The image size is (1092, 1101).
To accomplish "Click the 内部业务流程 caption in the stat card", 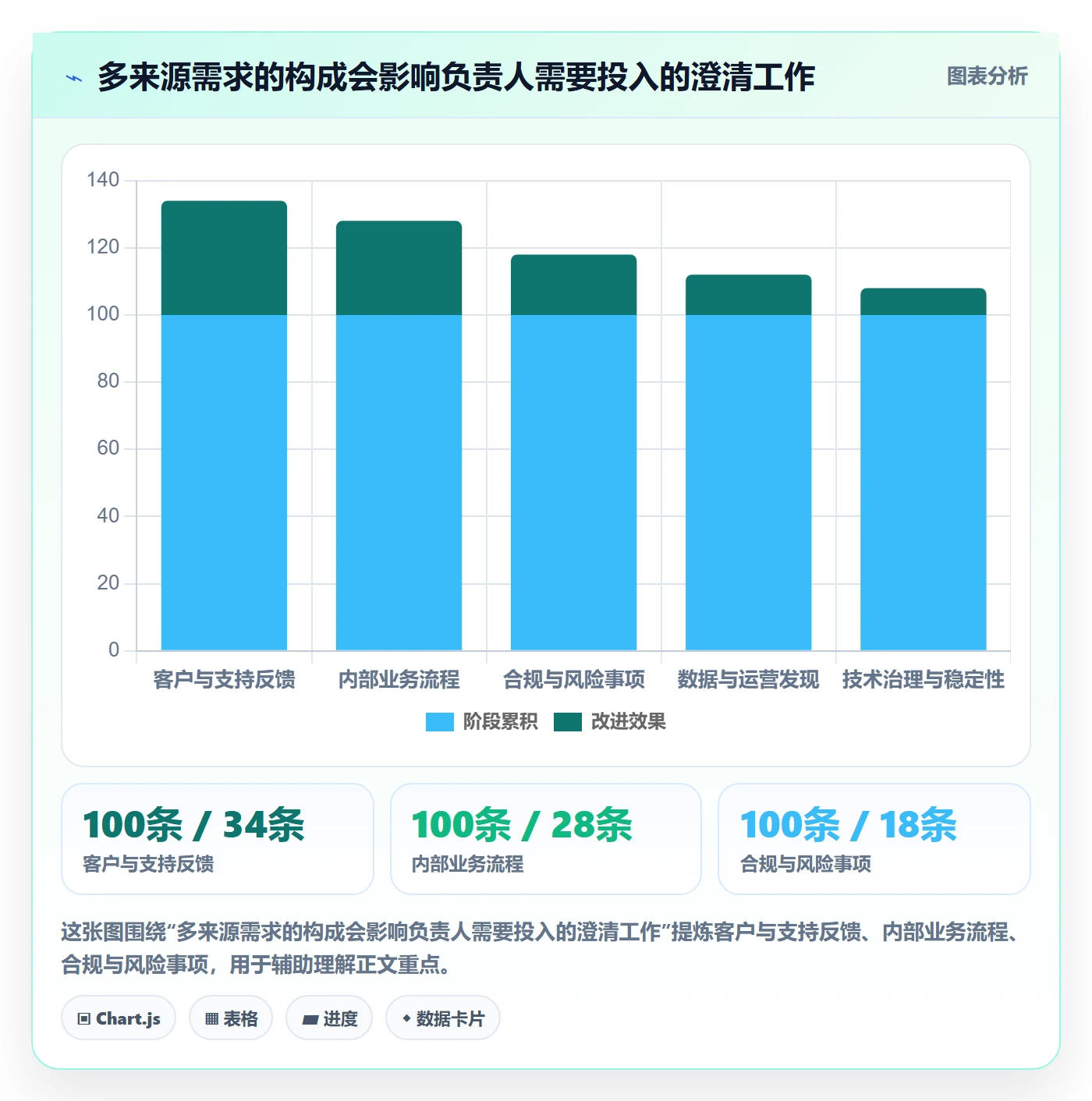I will pos(467,864).
